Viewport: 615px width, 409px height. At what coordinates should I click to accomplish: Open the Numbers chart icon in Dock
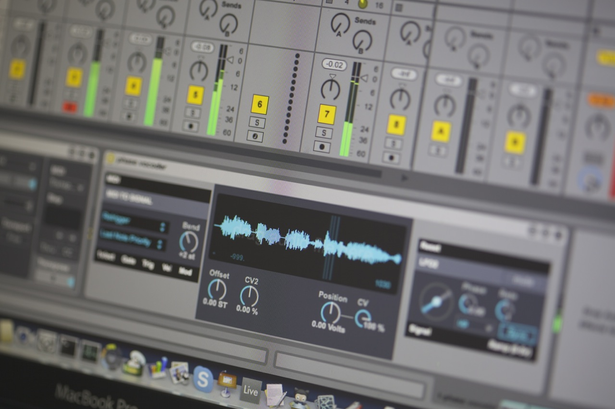159,367
